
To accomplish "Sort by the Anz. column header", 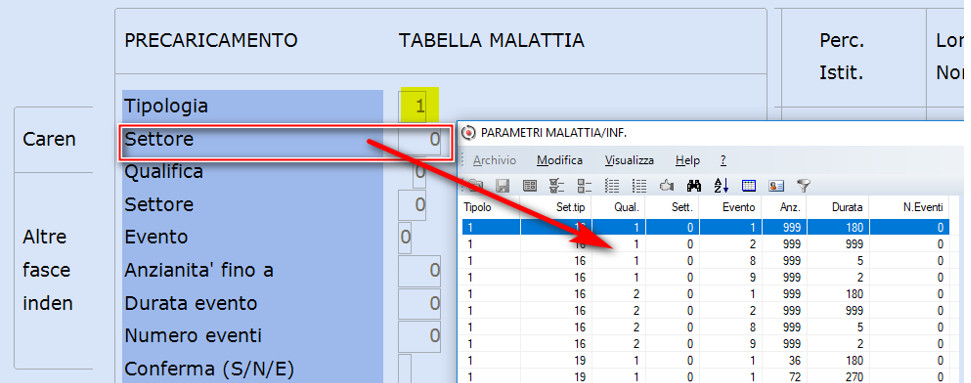I will tap(785, 208).
